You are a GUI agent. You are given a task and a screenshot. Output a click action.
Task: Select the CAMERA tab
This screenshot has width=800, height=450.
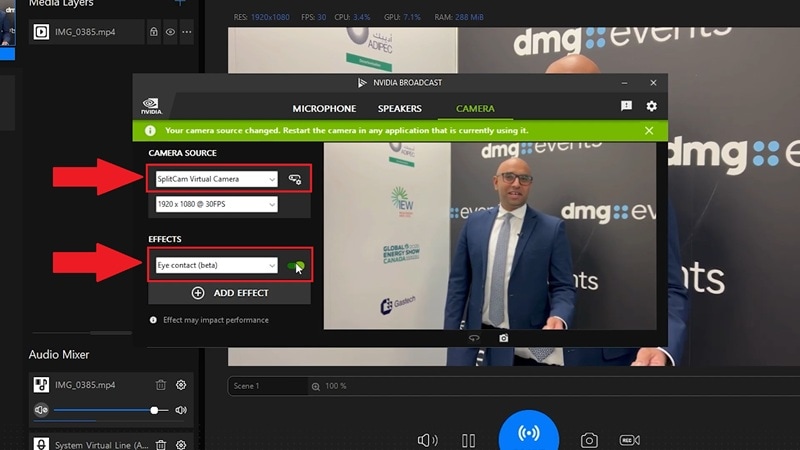[475, 109]
